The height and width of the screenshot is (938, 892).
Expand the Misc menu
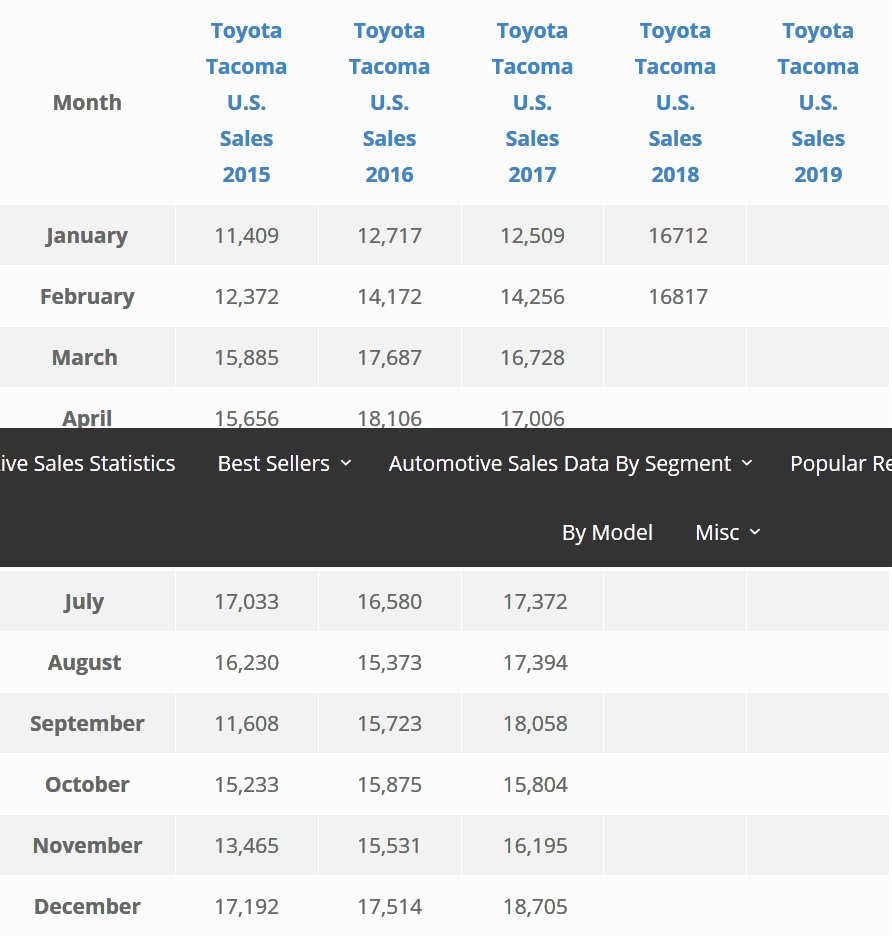[727, 532]
